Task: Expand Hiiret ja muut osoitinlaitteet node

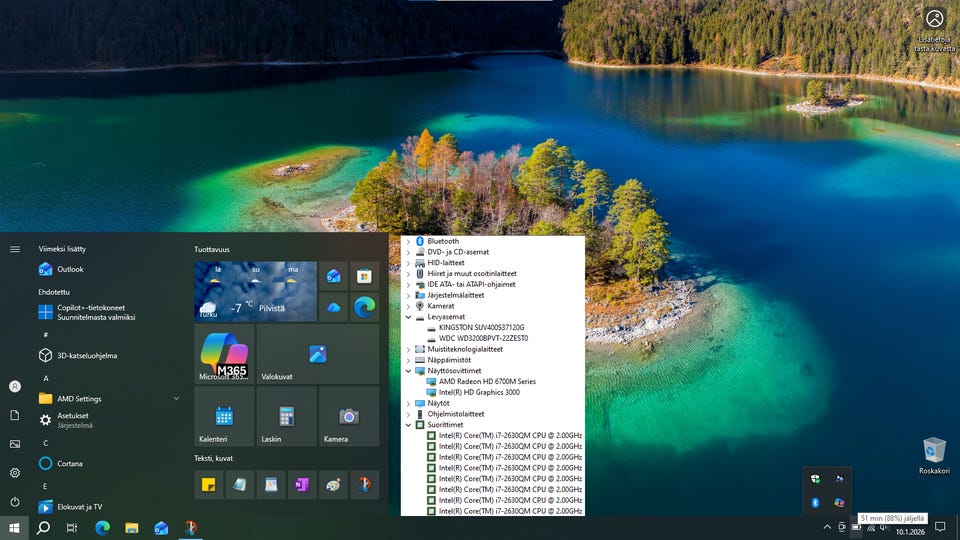Action: 408,274
